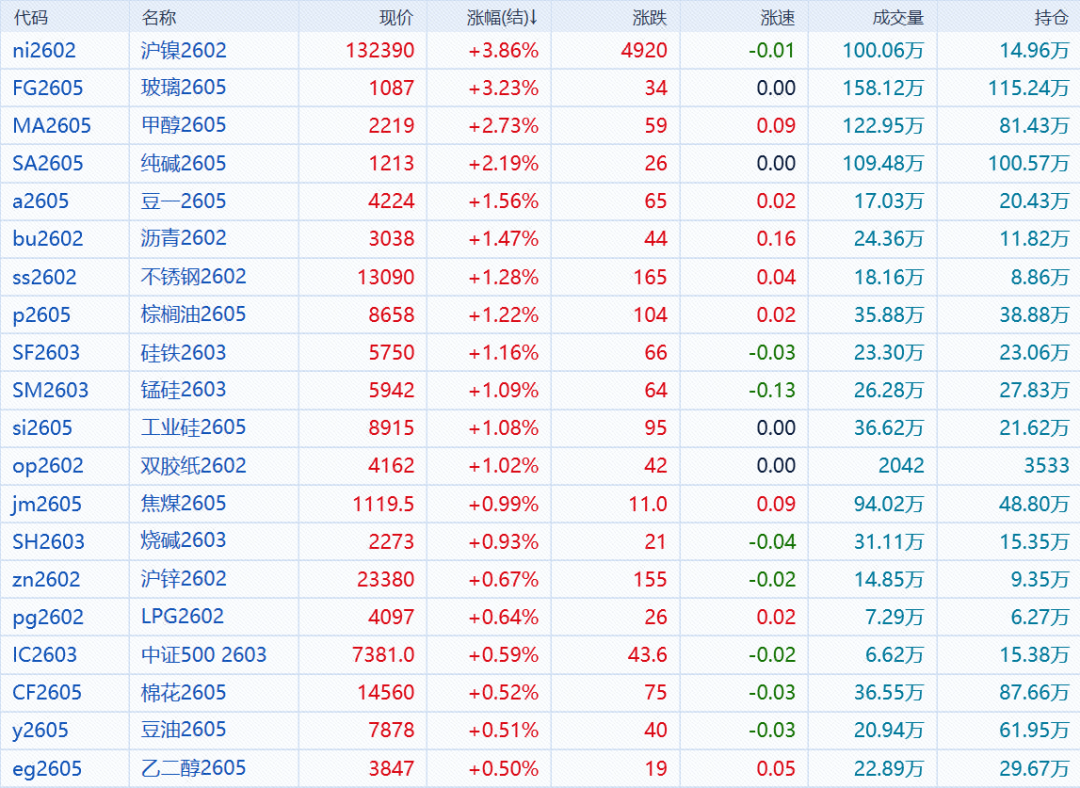This screenshot has height=788, width=1080.
Task: Select the 双胶纸2602 volume cell 2042
Action: [x=901, y=466]
